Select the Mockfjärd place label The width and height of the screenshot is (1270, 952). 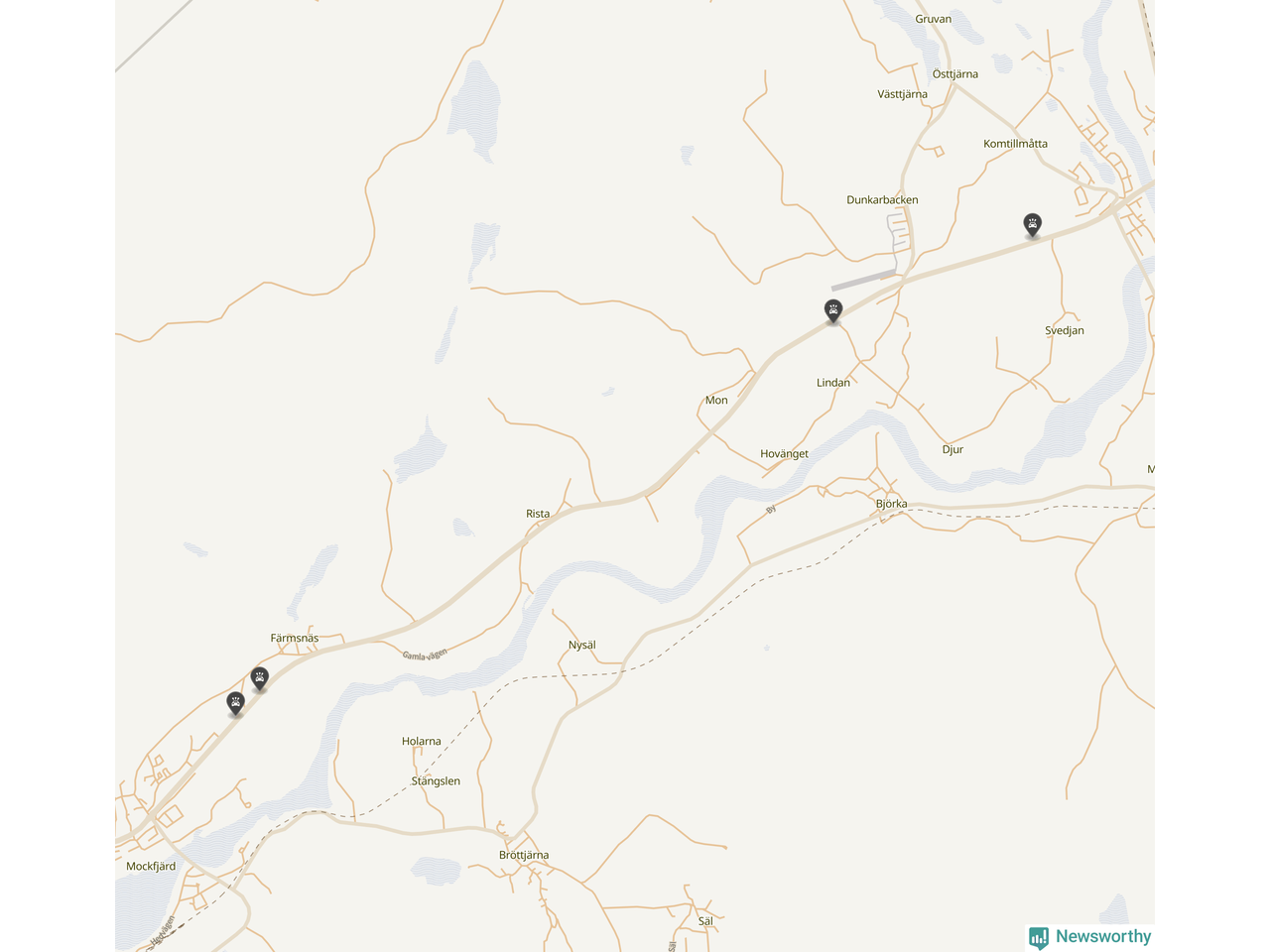click(x=151, y=867)
